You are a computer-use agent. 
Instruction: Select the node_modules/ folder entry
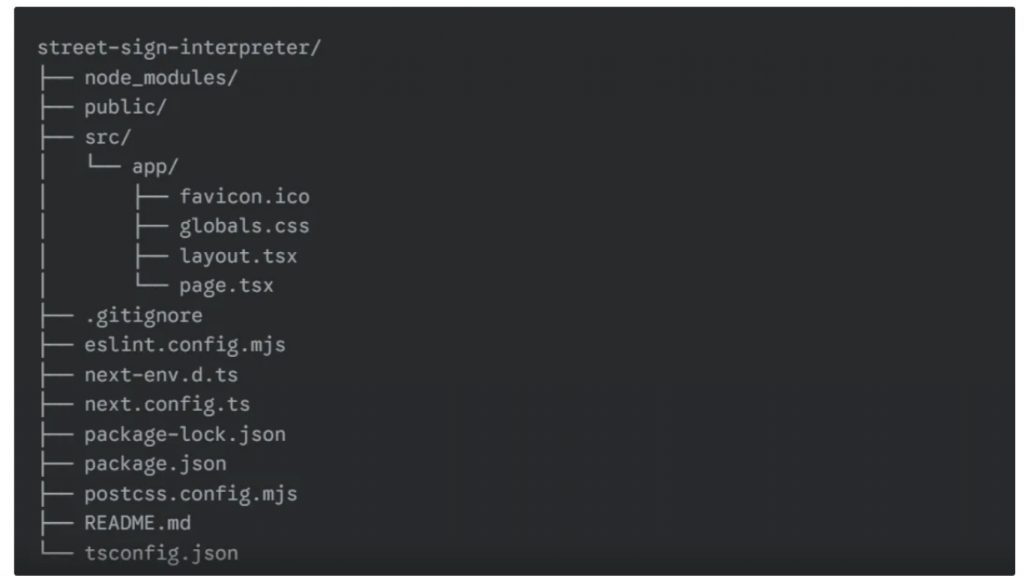[160, 78]
